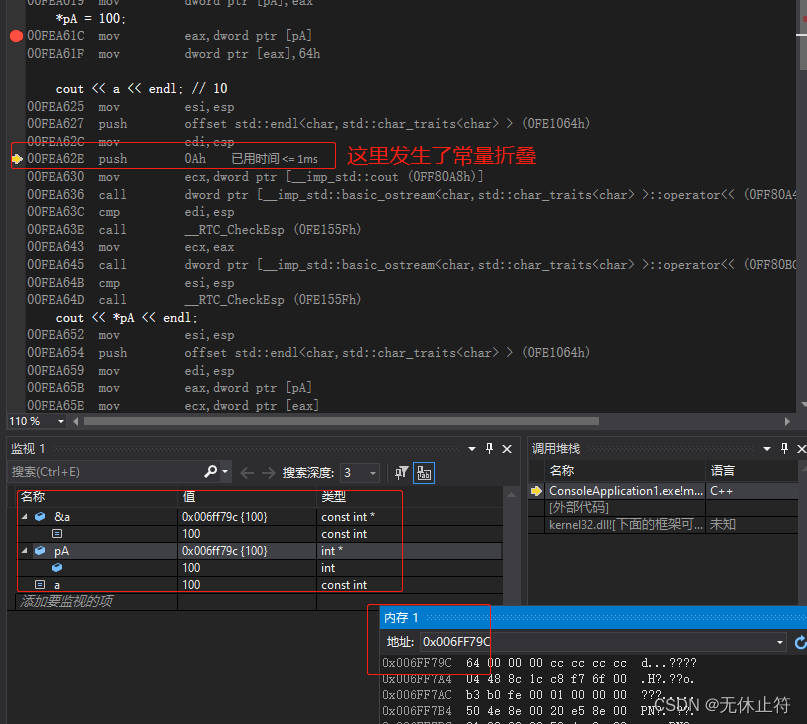Click the source line cout << *pA << endl;

pos(127,318)
